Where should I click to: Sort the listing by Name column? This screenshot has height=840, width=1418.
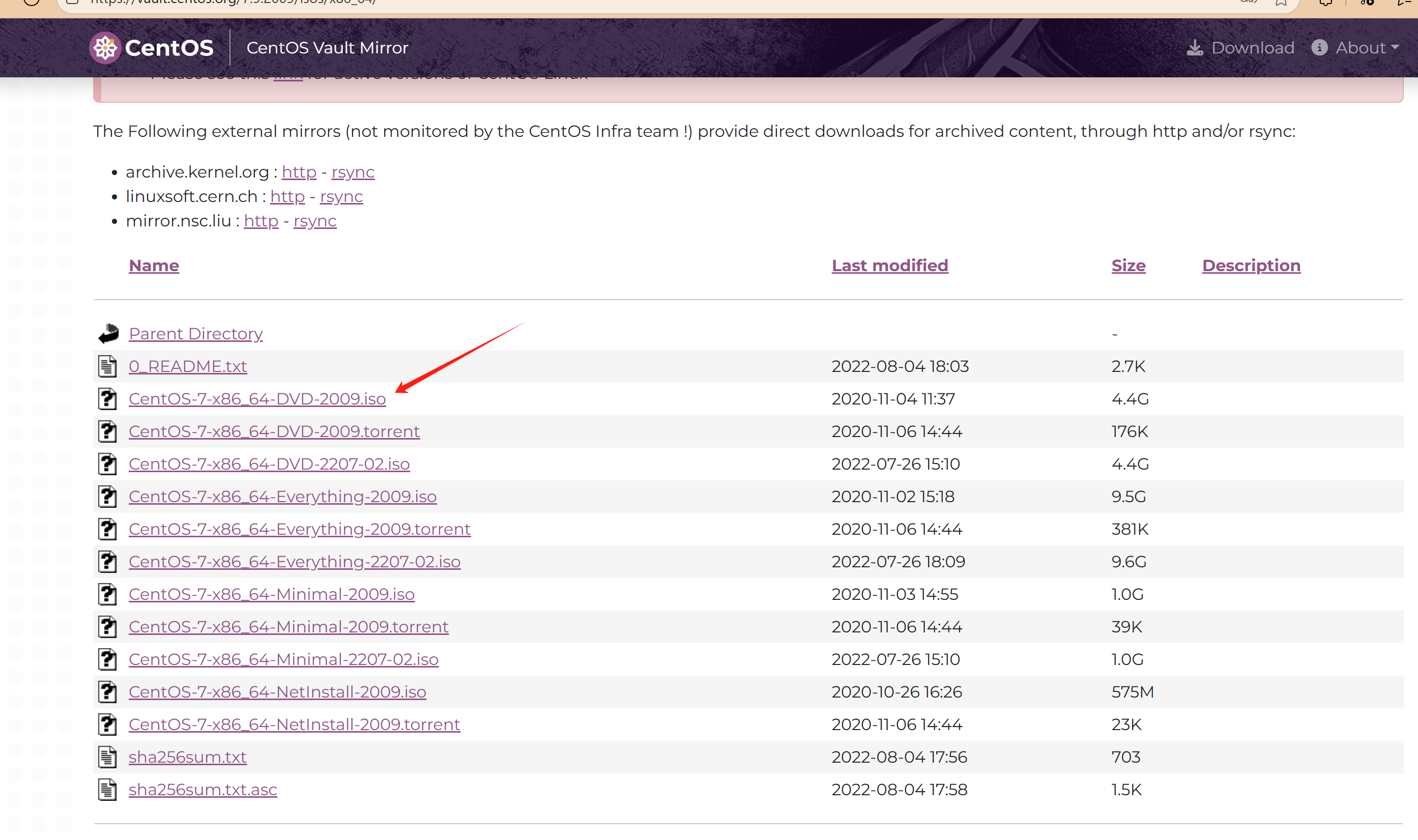[x=154, y=266]
